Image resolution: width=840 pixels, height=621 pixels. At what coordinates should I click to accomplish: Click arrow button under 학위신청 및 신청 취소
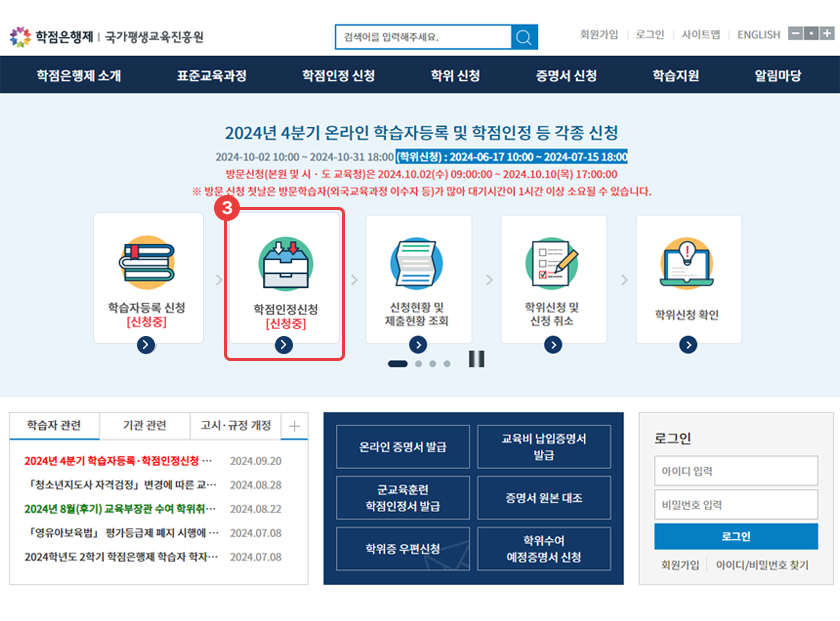(553, 345)
